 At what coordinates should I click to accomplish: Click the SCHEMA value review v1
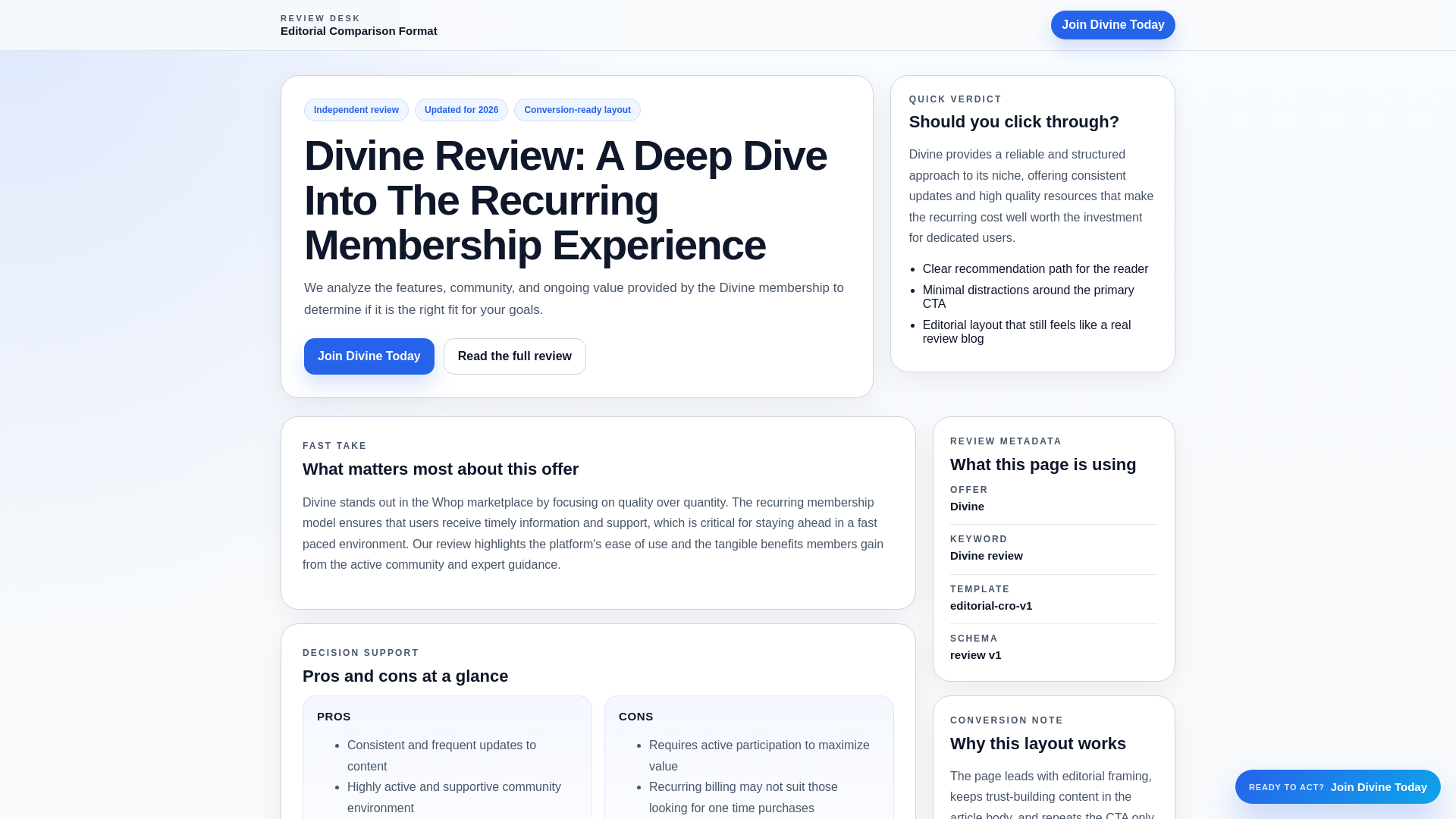click(x=975, y=655)
